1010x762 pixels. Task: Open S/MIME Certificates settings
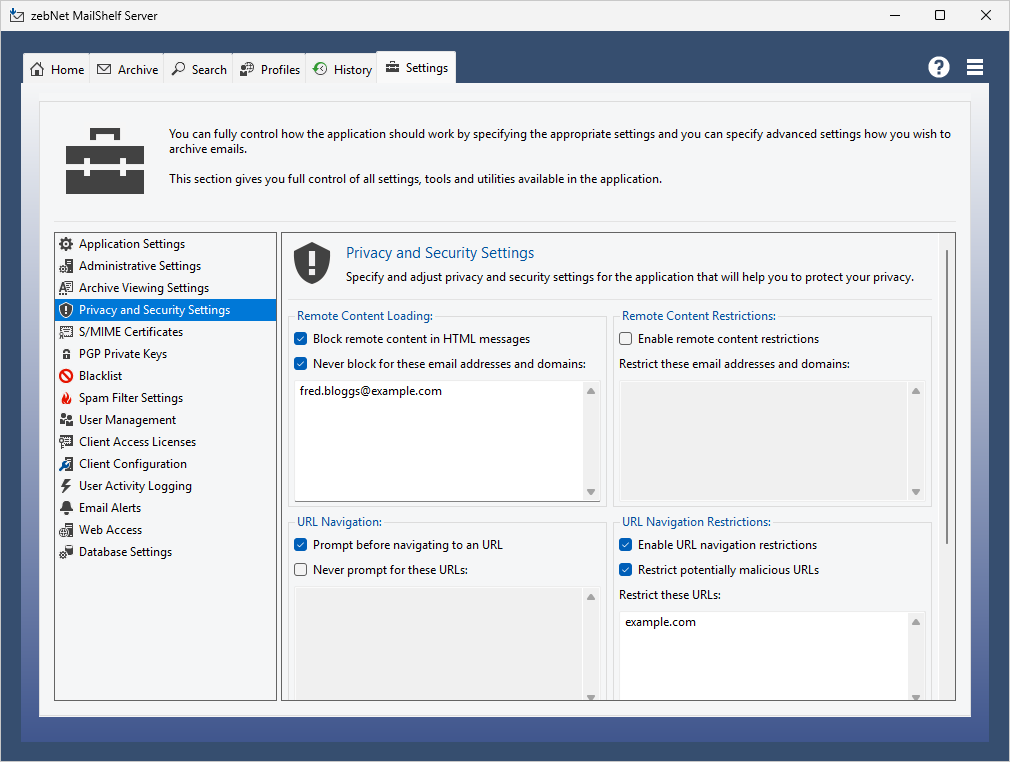coord(131,332)
